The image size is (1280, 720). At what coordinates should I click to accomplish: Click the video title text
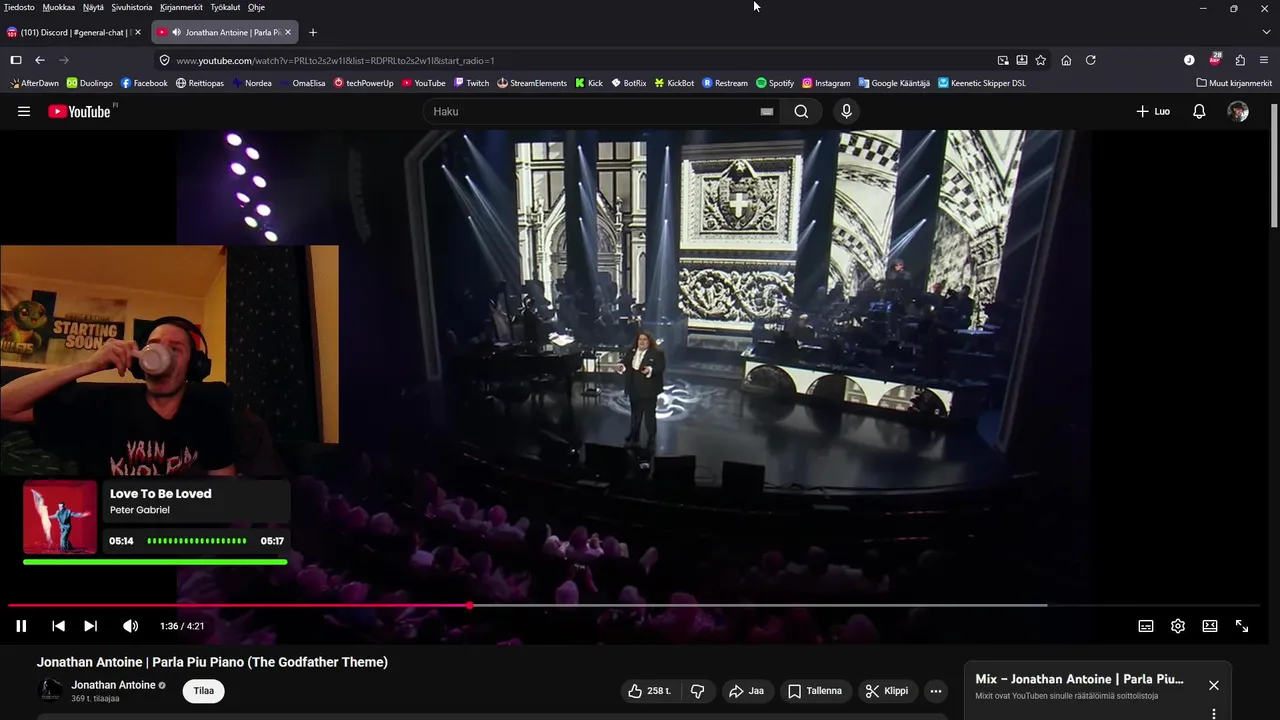pos(212,662)
